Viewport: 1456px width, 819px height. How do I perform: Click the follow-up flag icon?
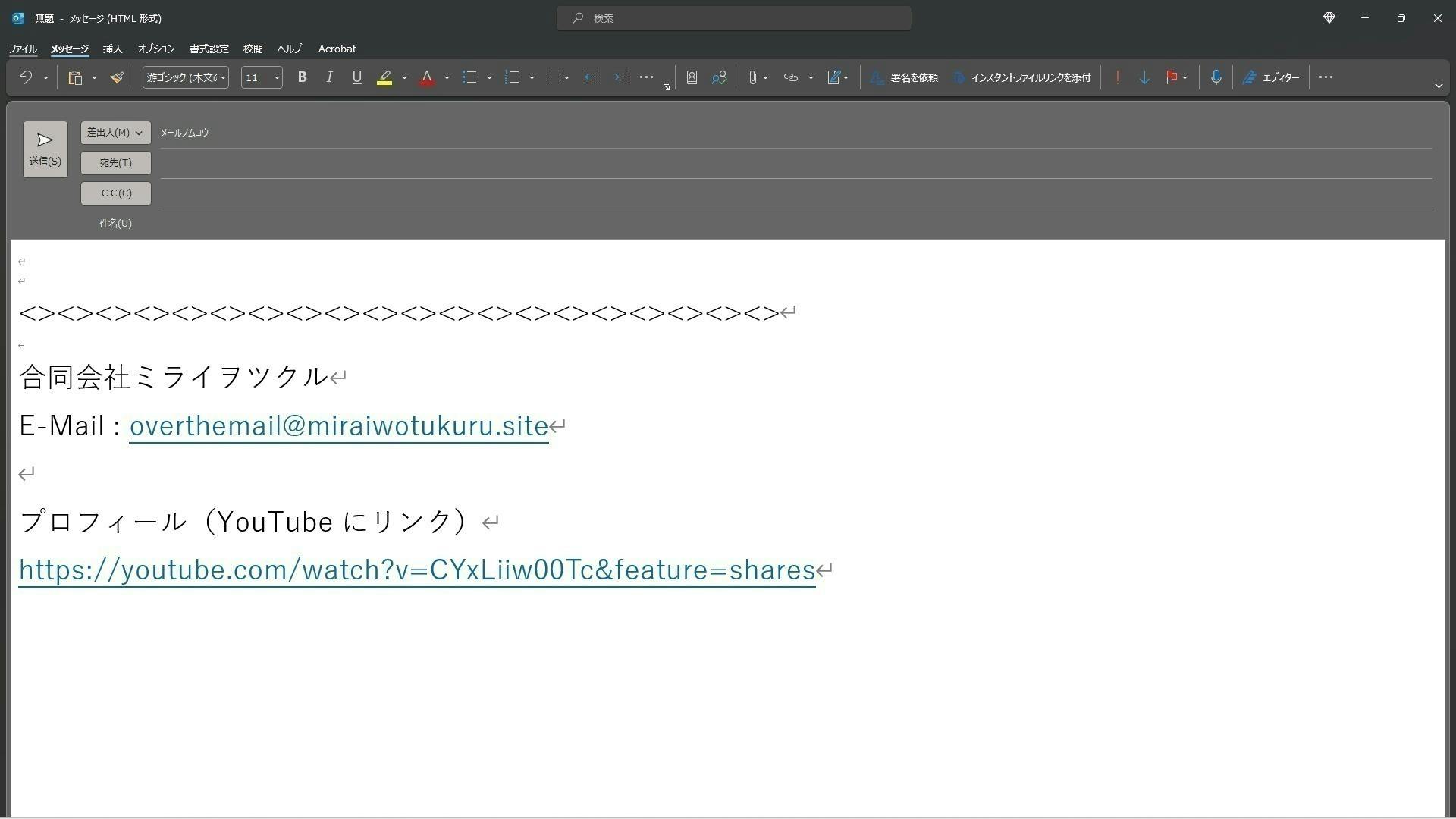coord(1172,77)
